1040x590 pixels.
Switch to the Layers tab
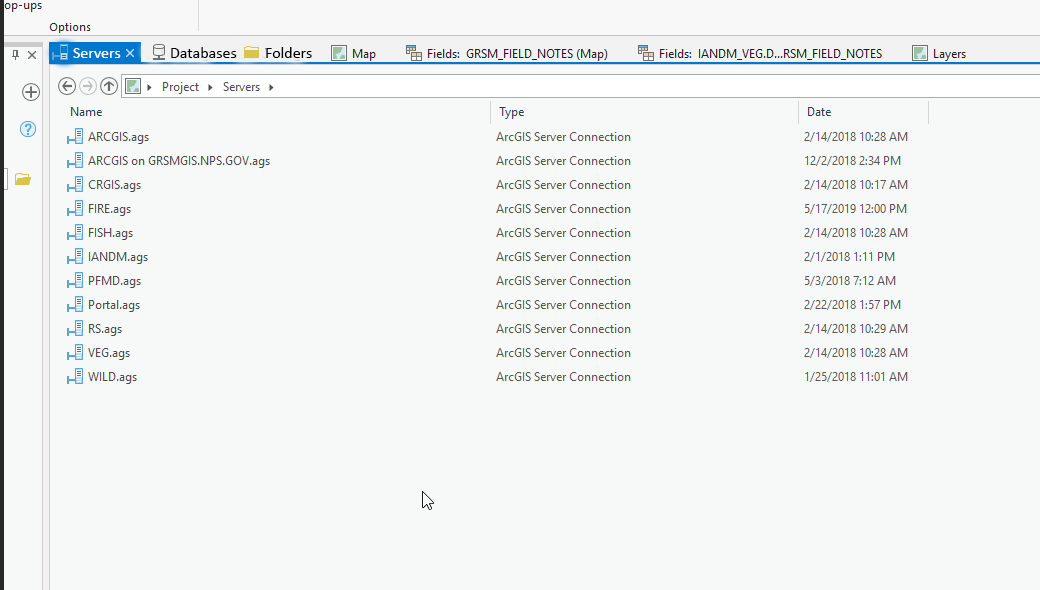tap(939, 54)
